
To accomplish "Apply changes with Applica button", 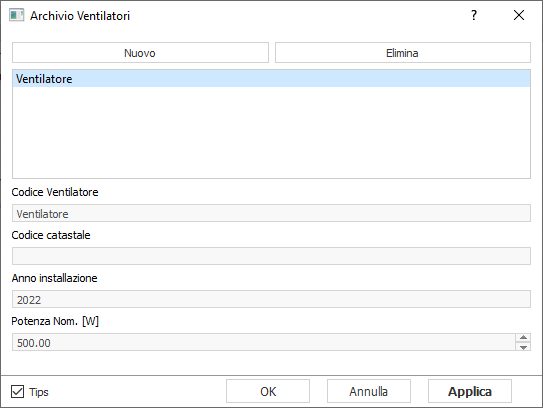I will (470, 391).
